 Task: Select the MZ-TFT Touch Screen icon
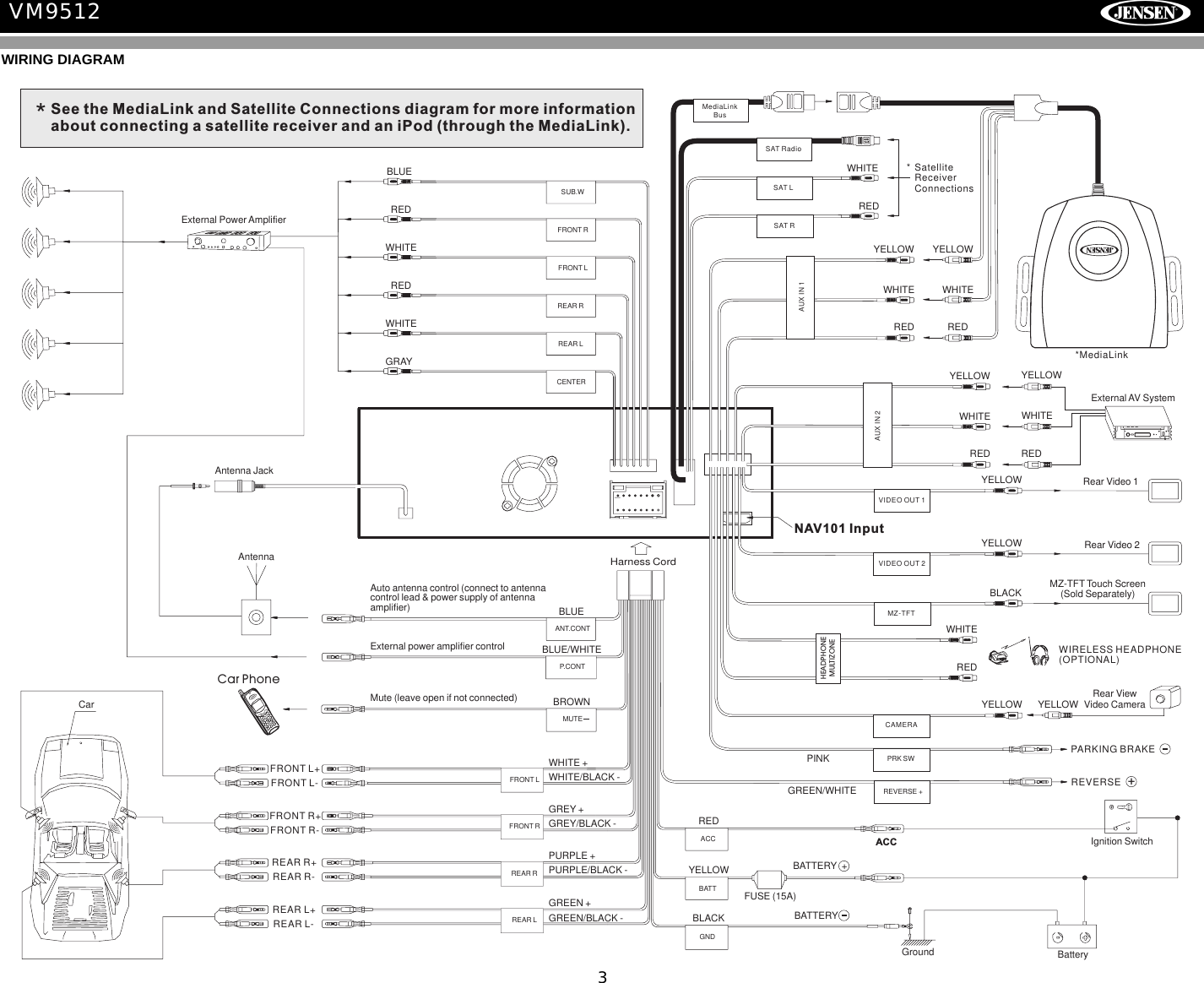coord(1165,603)
